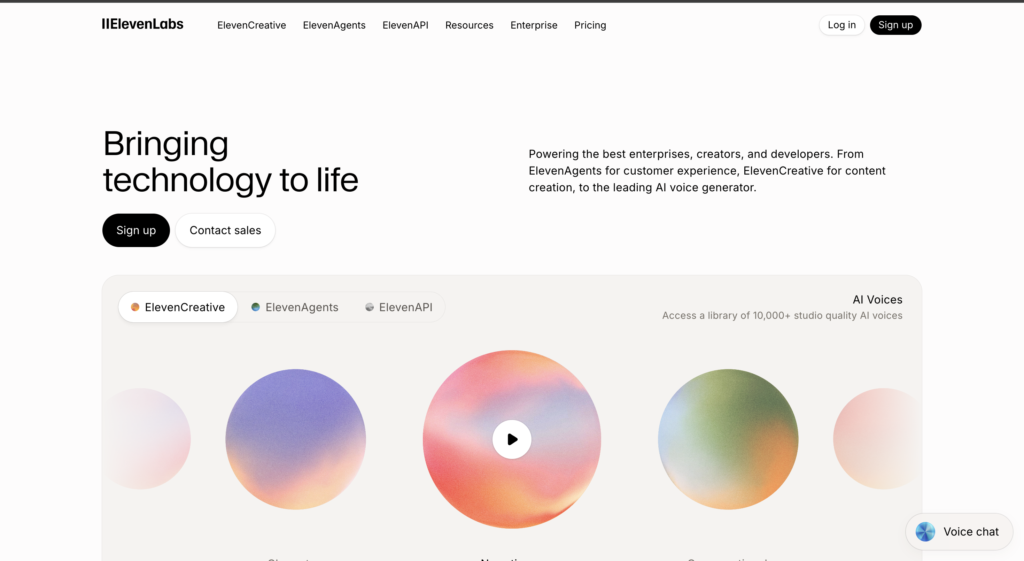Switch to the ElevenAPI tab

click(399, 308)
